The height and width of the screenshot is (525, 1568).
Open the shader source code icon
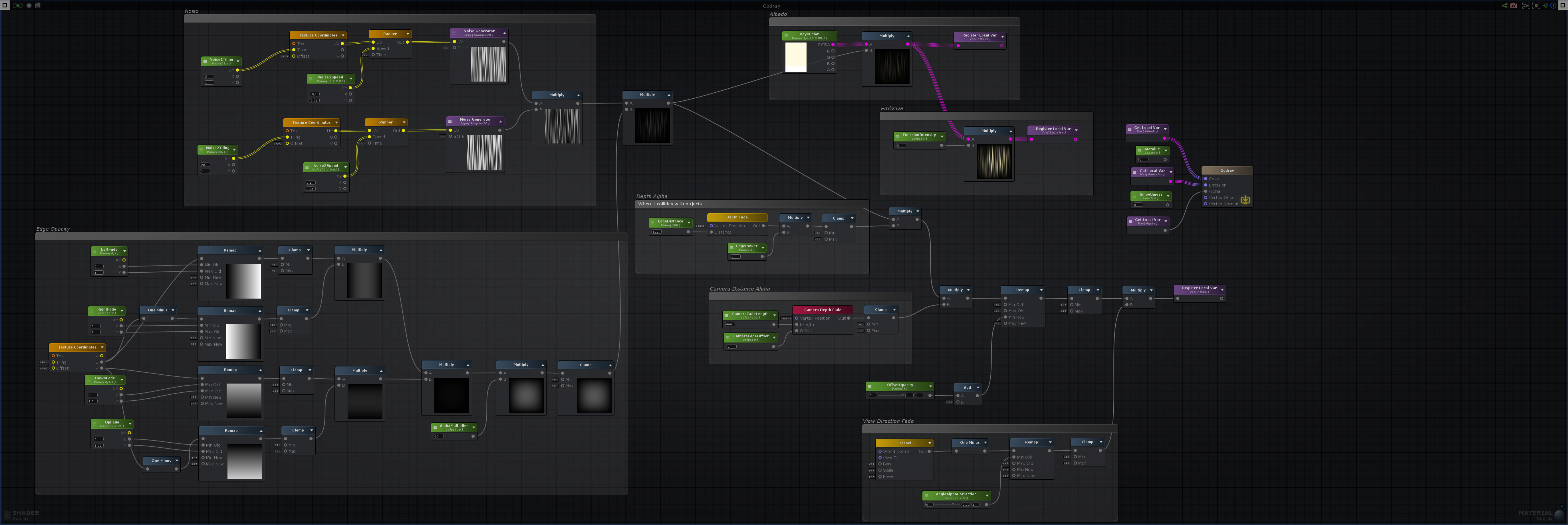[x=38, y=5]
